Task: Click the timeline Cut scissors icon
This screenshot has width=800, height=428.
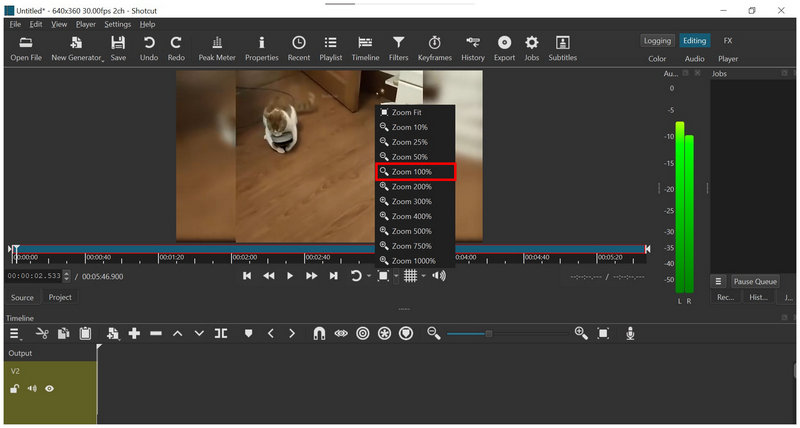Action: pos(42,334)
